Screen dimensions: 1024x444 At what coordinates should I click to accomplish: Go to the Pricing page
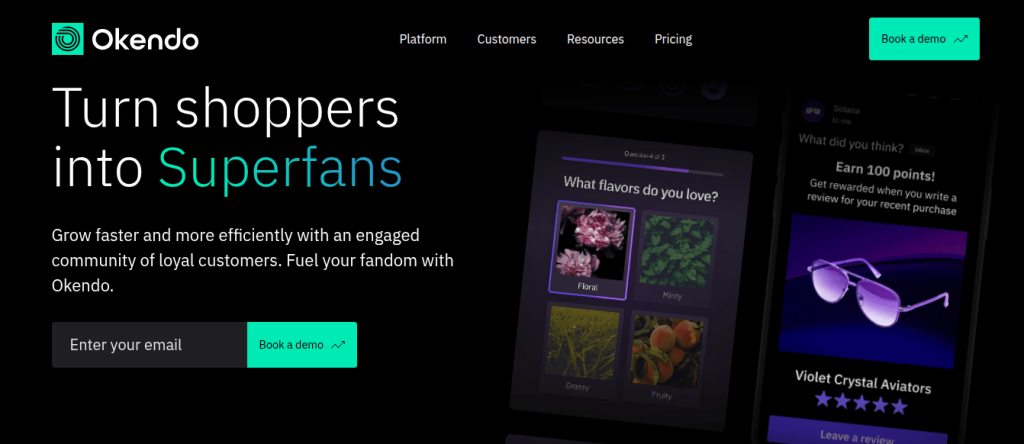coord(673,39)
